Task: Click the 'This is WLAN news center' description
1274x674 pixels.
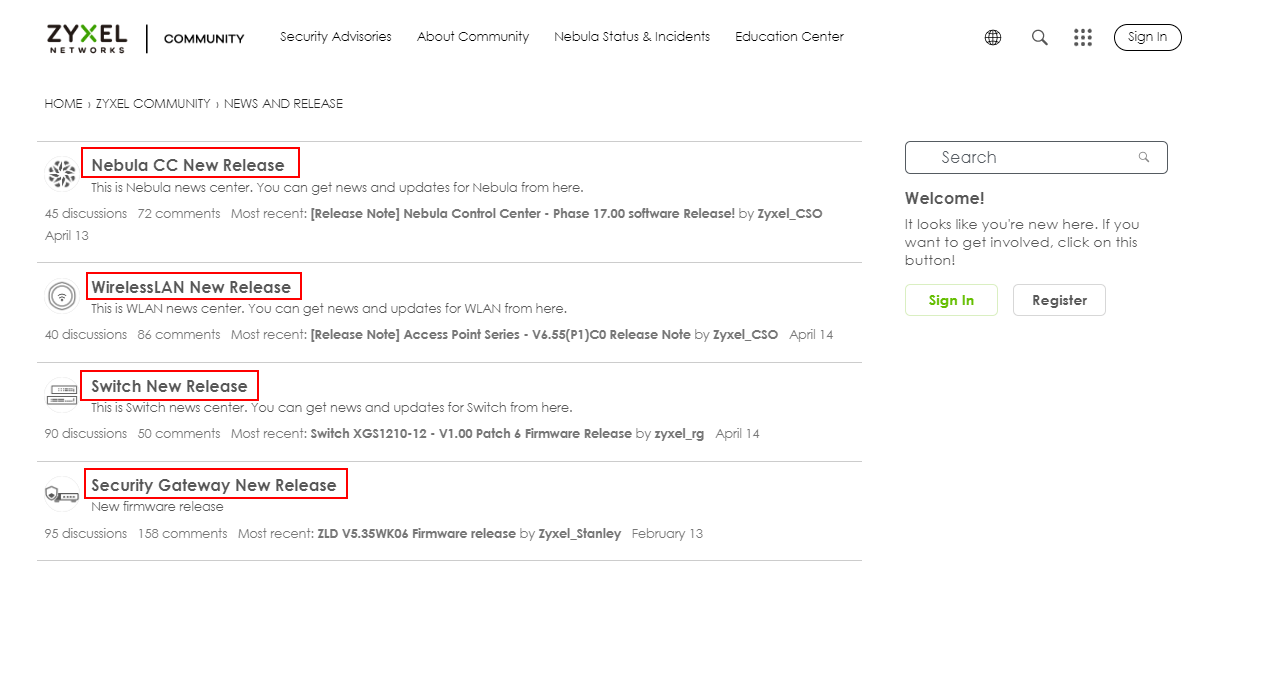Action: (329, 309)
